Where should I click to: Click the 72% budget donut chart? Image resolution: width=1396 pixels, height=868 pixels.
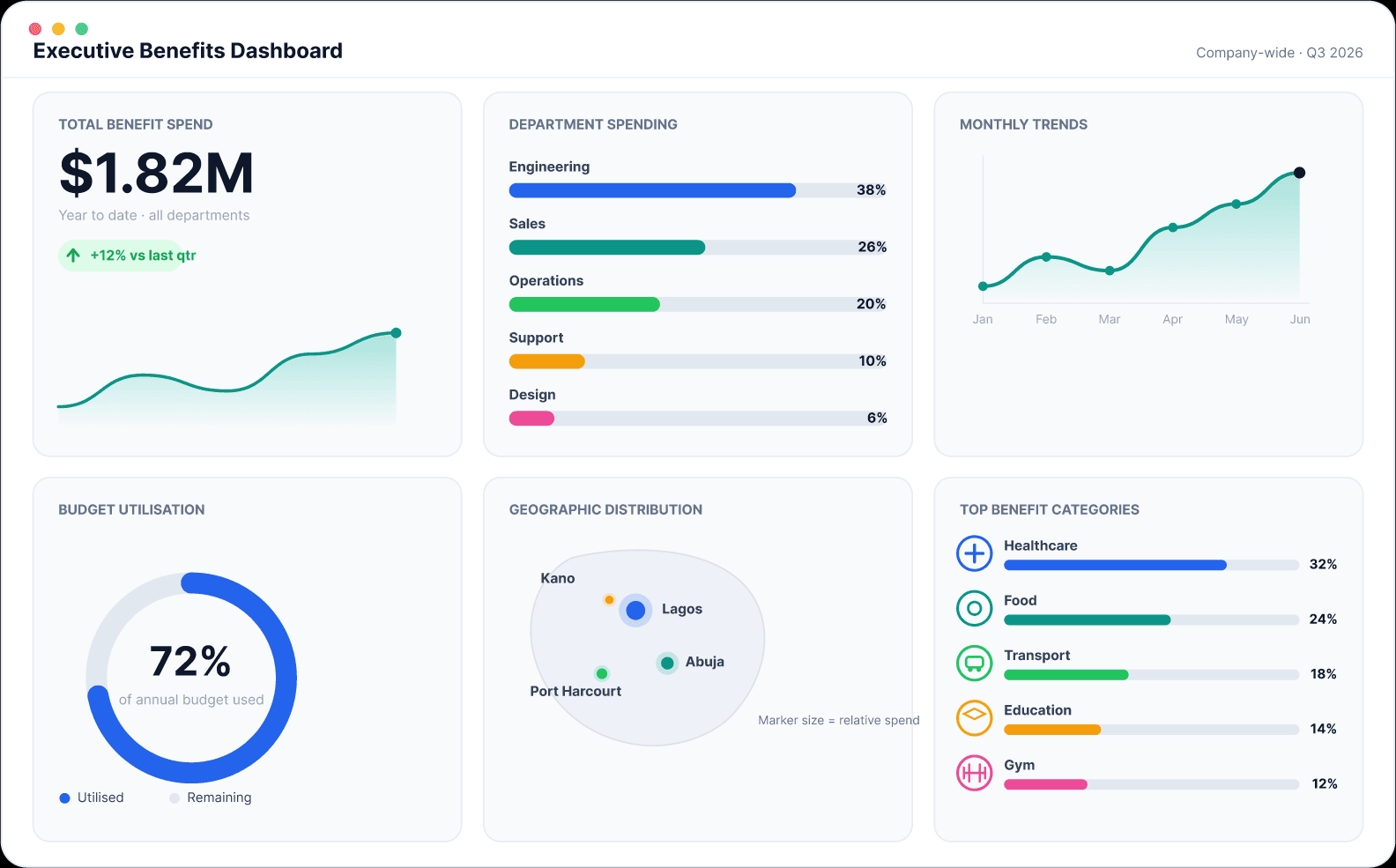tap(191, 678)
